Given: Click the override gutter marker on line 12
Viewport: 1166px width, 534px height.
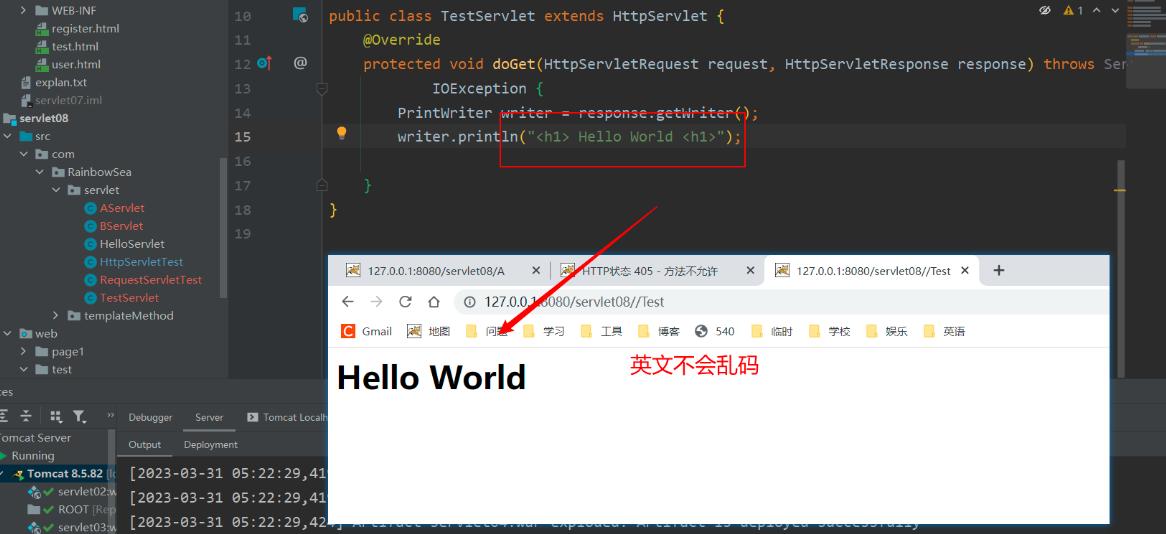Looking at the screenshot, I should pyautogui.click(x=264, y=63).
